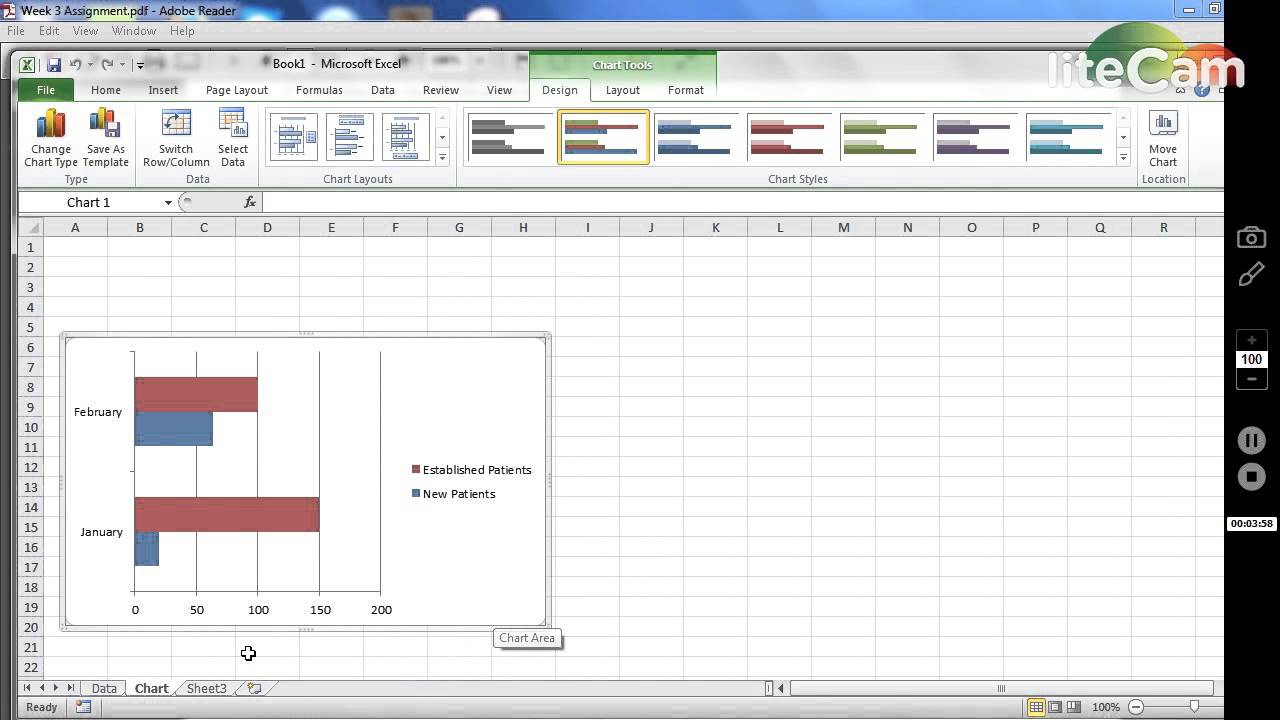Click Save As Template icon
This screenshot has height=720, width=1280.
(x=105, y=138)
